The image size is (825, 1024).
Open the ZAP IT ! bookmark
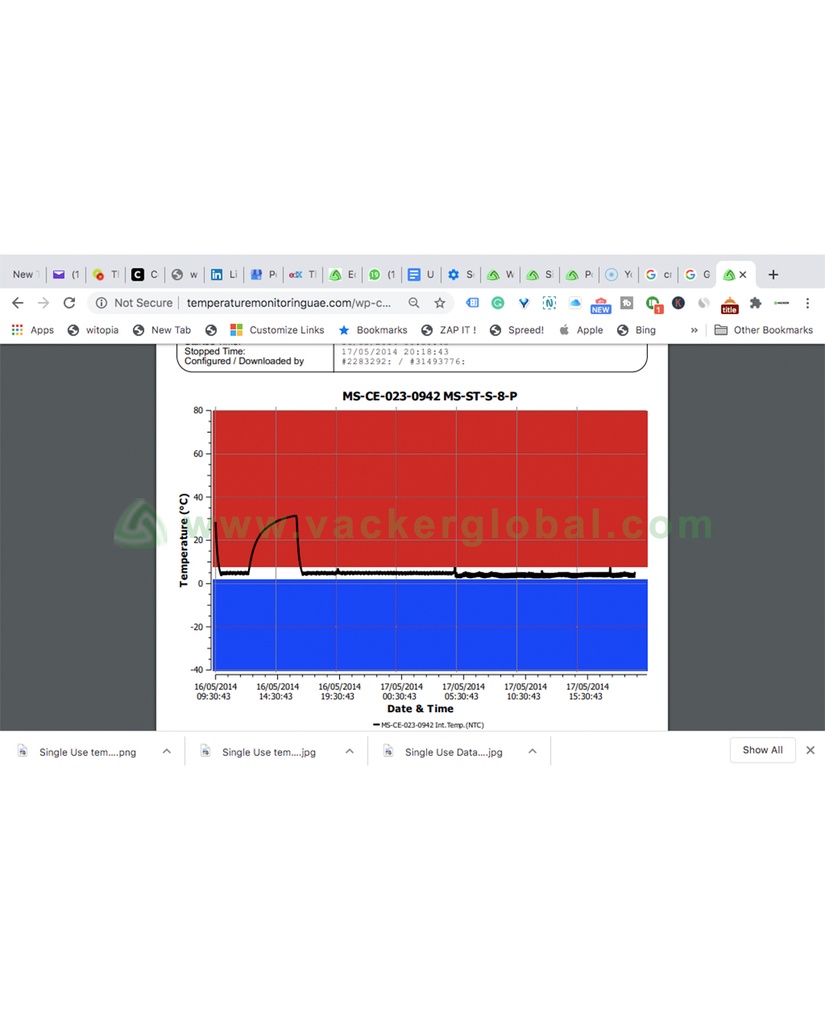pos(449,330)
